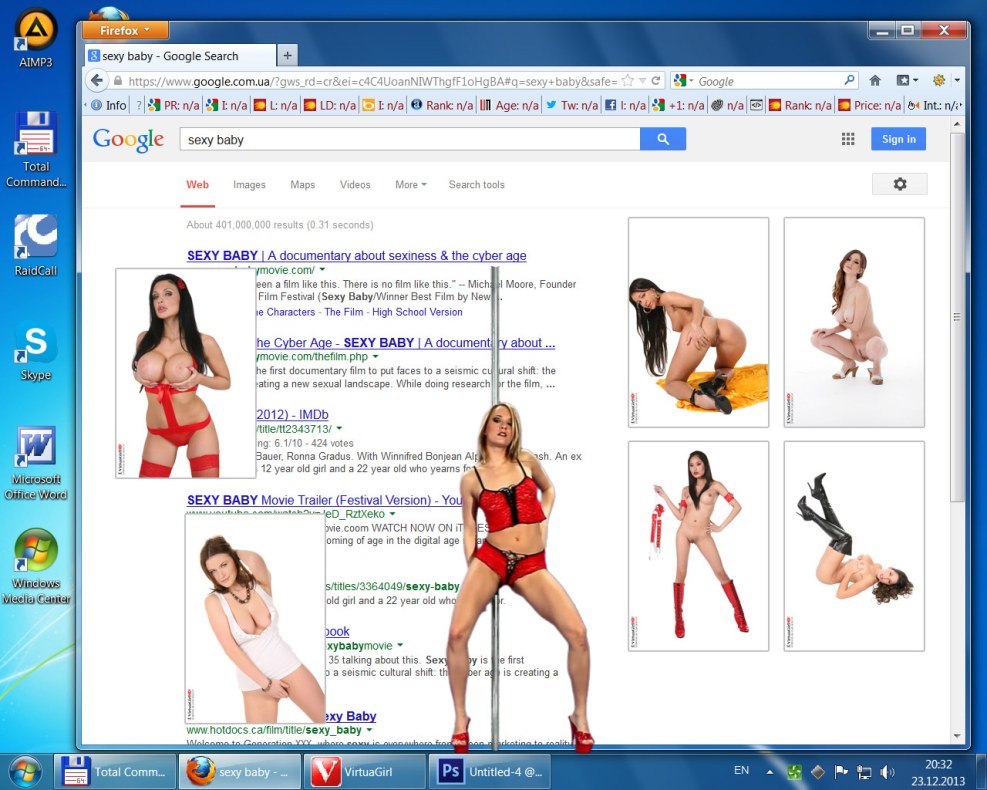Launch the AIMP3 desktop shortcut
The width and height of the screenshot is (987, 790).
36,38
